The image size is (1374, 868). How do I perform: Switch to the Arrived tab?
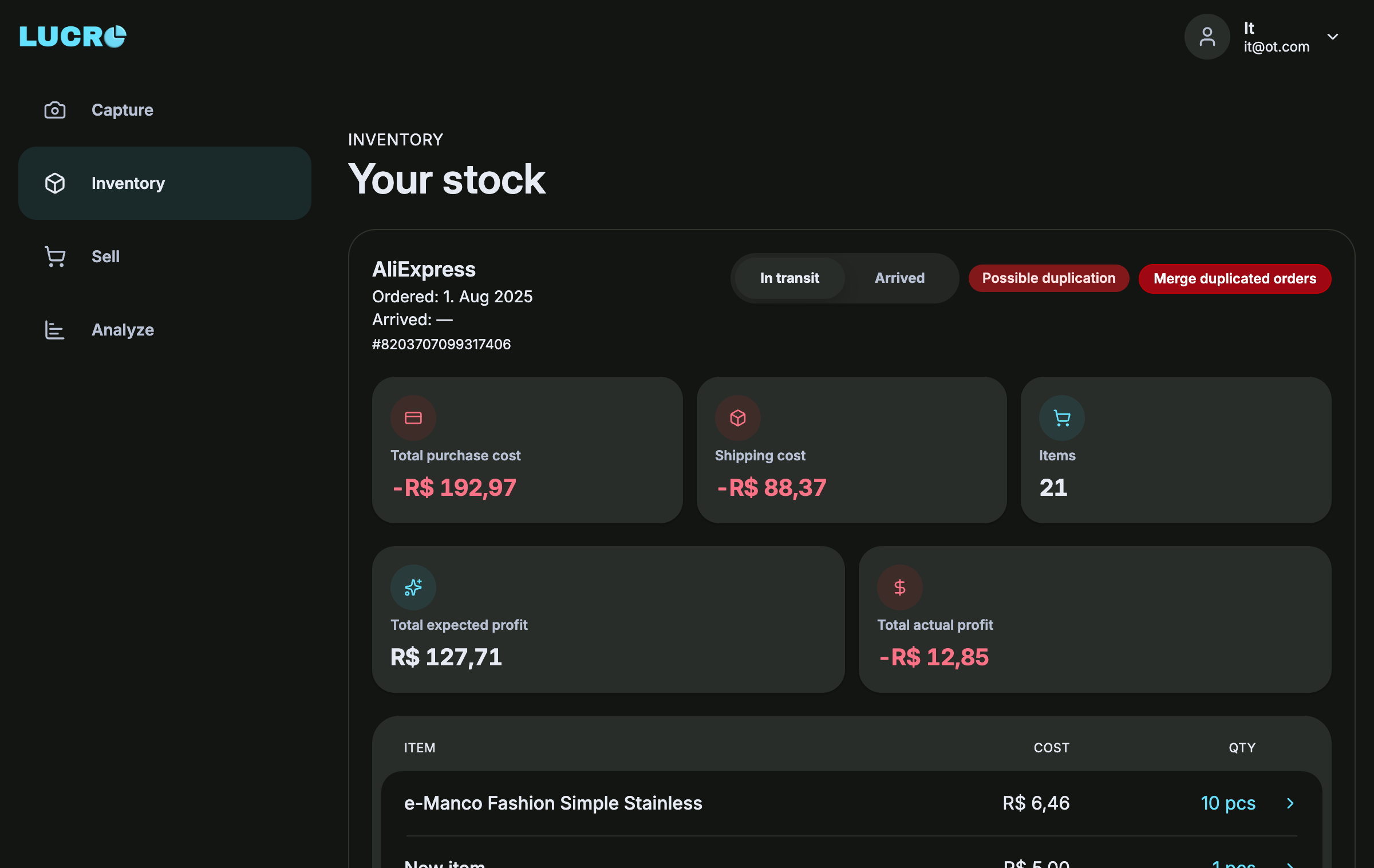[899, 278]
